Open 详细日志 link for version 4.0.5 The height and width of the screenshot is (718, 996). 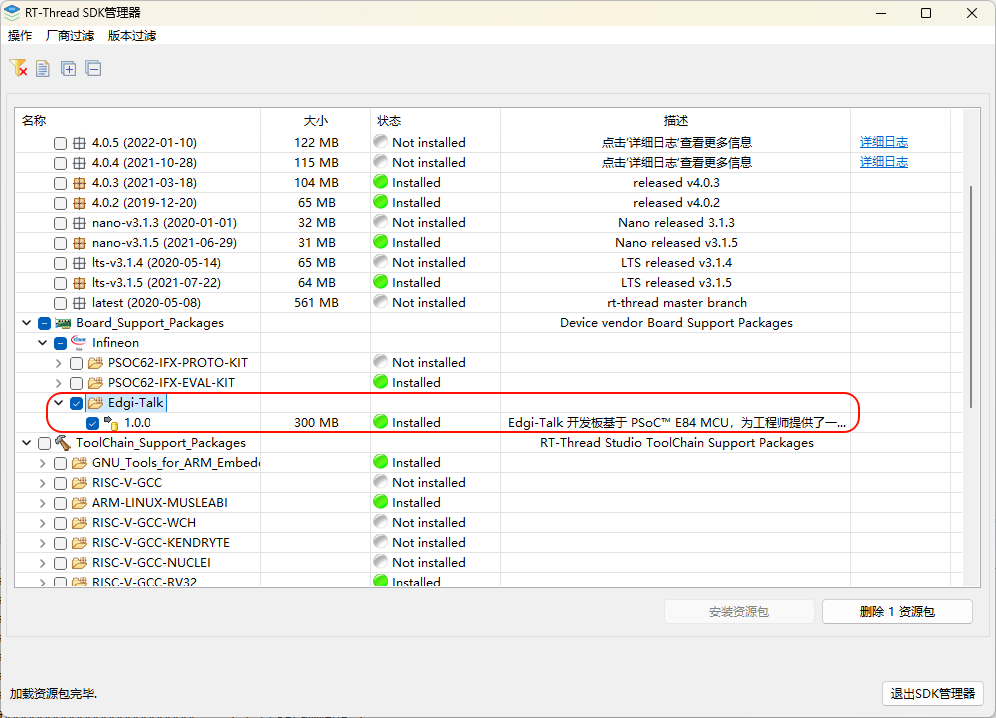click(x=883, y=141)
